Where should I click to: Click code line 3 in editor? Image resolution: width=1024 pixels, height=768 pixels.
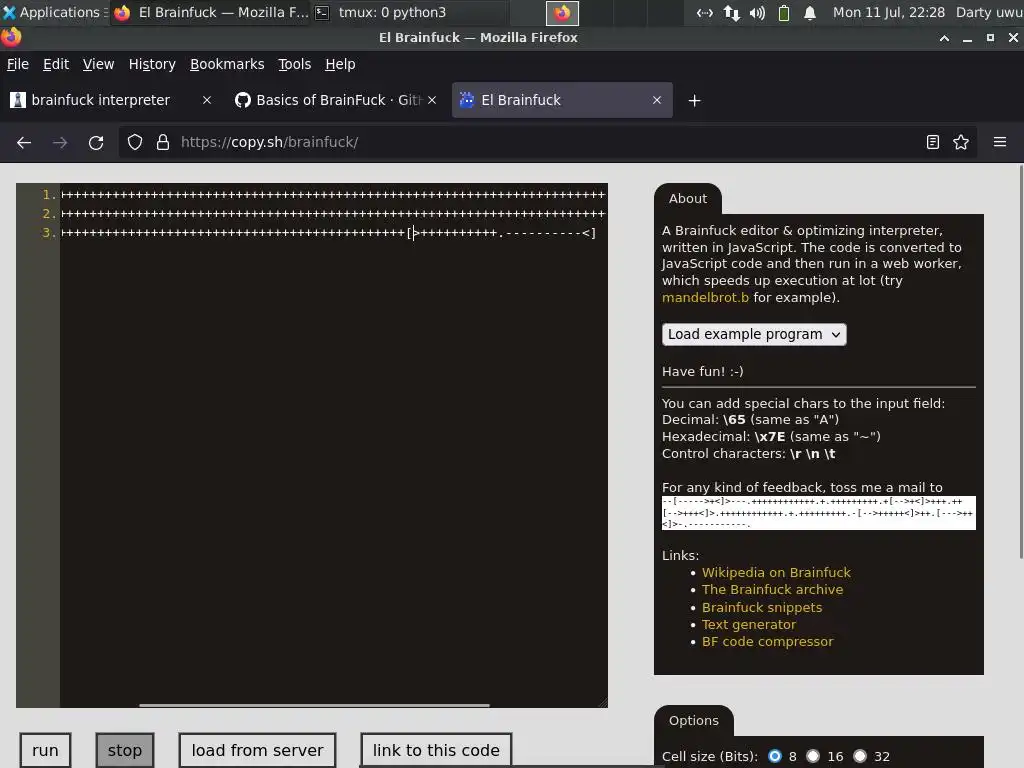tap(328, 233)
